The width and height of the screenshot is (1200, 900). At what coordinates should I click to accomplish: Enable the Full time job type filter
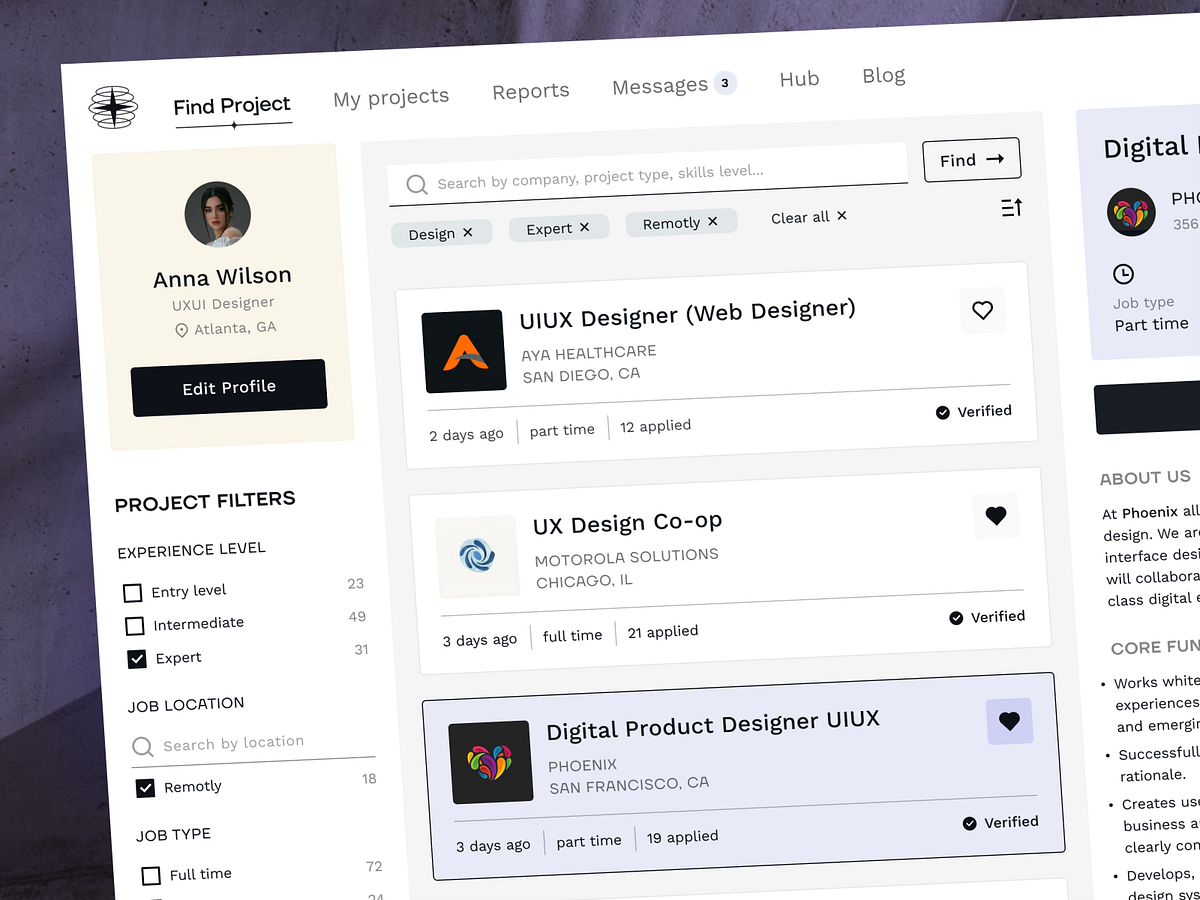coord(151,876)
